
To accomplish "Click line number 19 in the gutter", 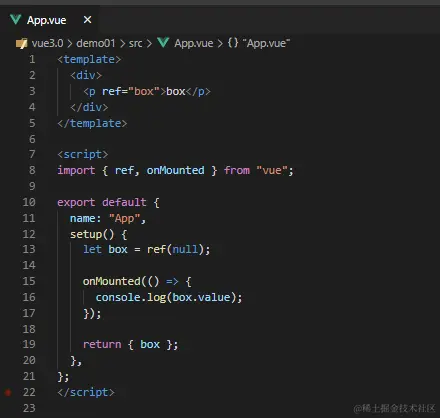I will point(29,344).
